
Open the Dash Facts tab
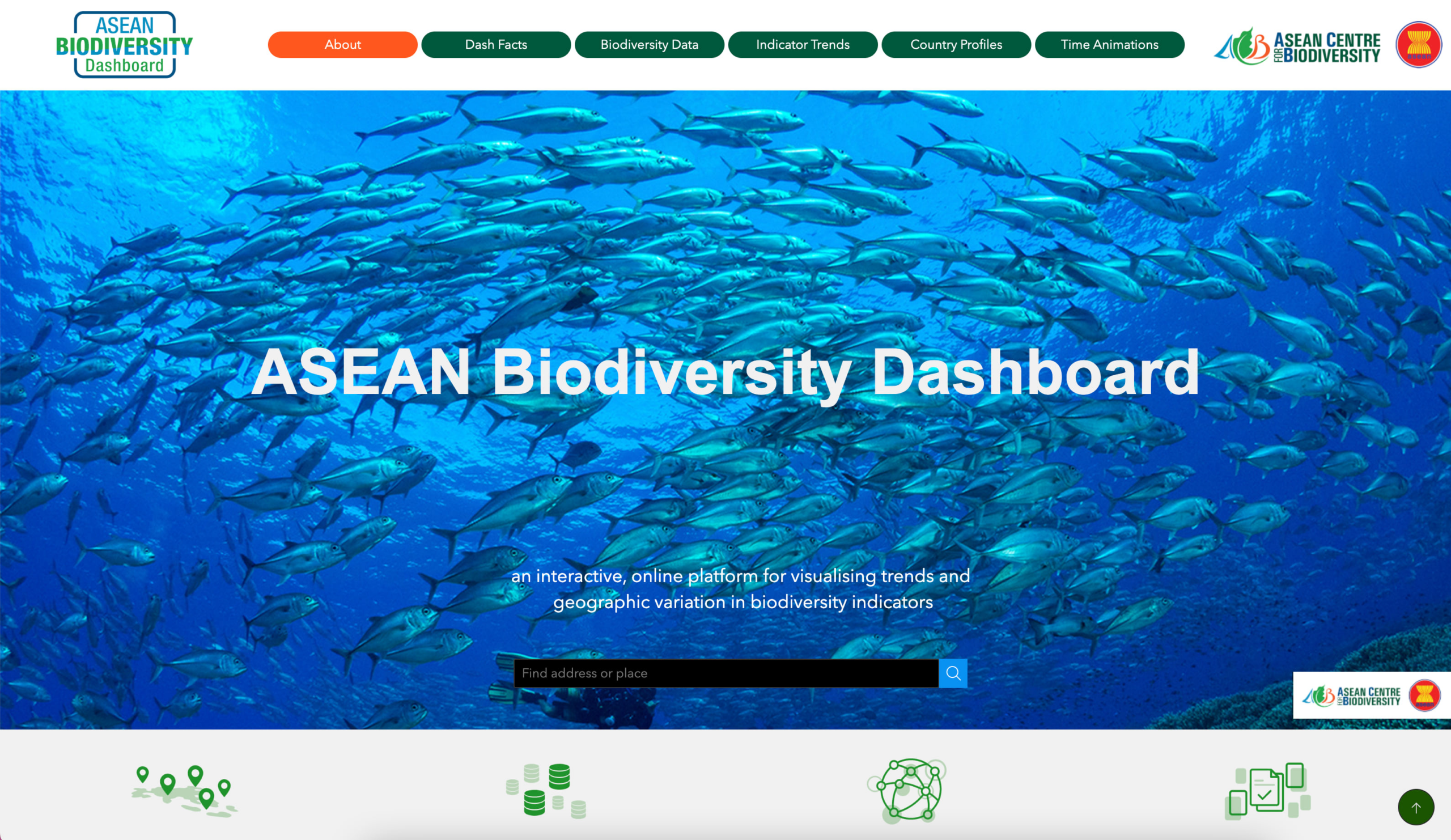[496, 44]
